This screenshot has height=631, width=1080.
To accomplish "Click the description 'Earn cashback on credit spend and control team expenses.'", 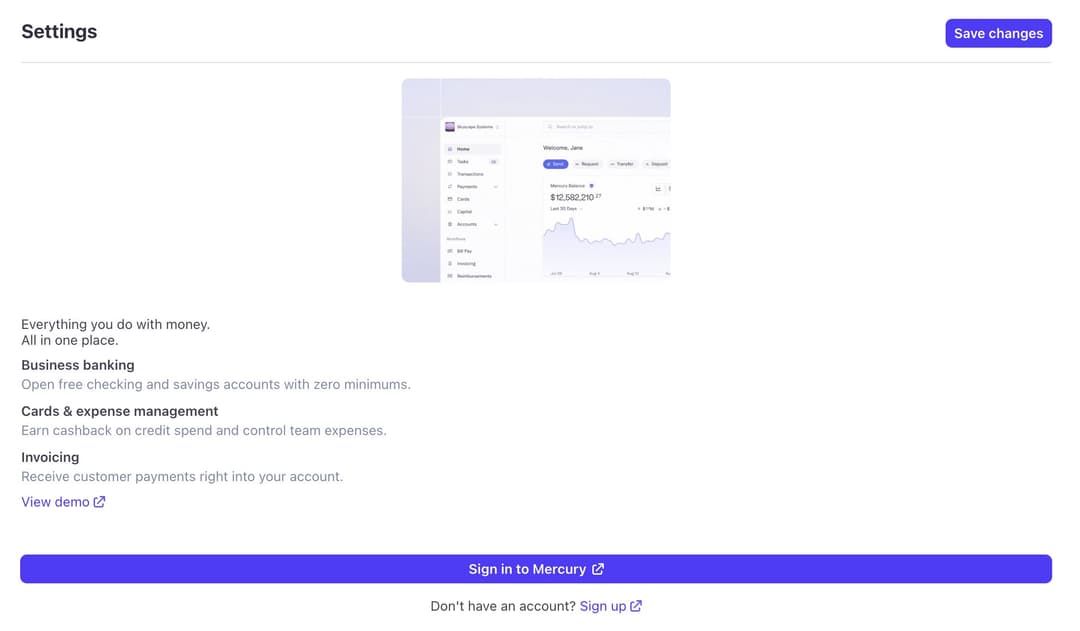I will point(204,431).
